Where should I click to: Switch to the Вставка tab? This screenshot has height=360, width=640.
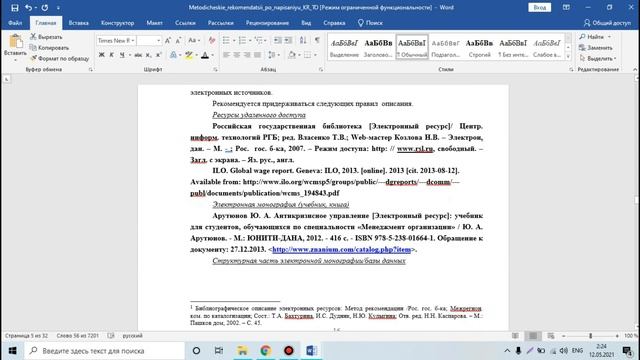pyautogui.click(x=78, y=23)
